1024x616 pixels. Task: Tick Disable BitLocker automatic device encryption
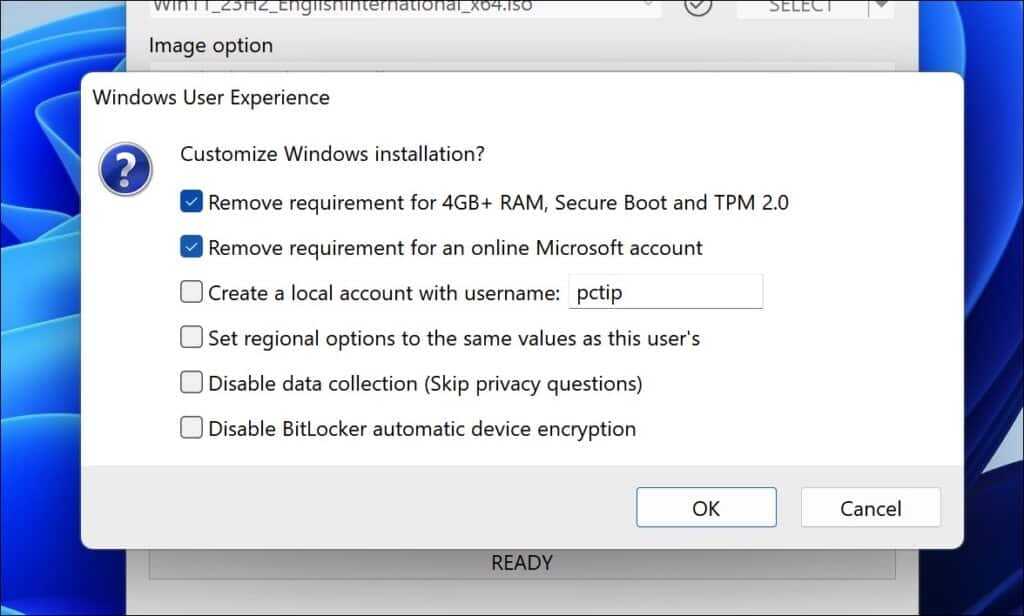192,429
